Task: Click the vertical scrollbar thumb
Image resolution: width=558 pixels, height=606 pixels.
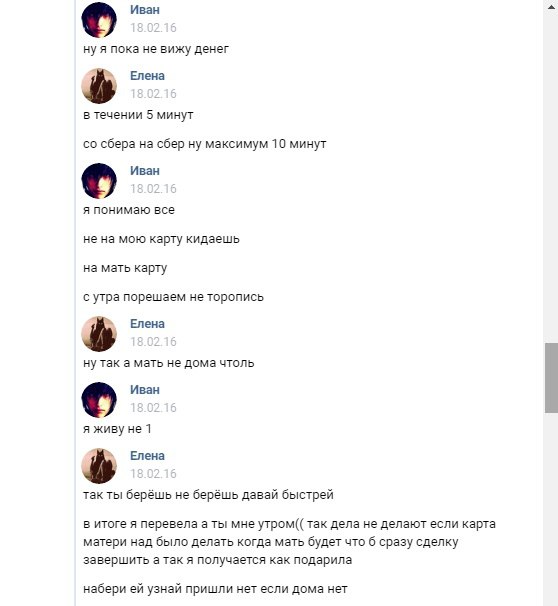Action: [551, 378]
